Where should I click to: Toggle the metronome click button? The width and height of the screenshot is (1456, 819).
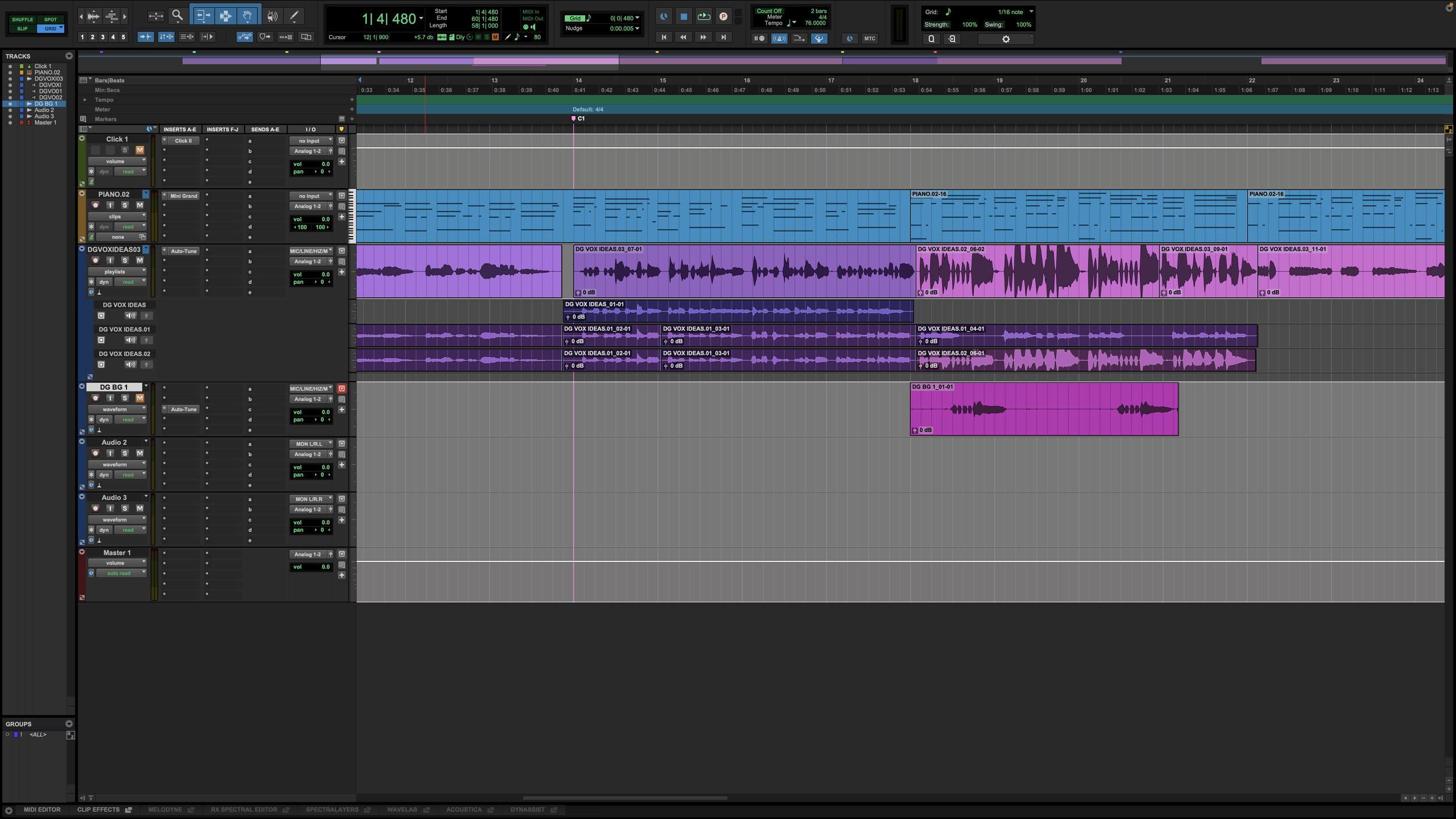coord(779,38)
